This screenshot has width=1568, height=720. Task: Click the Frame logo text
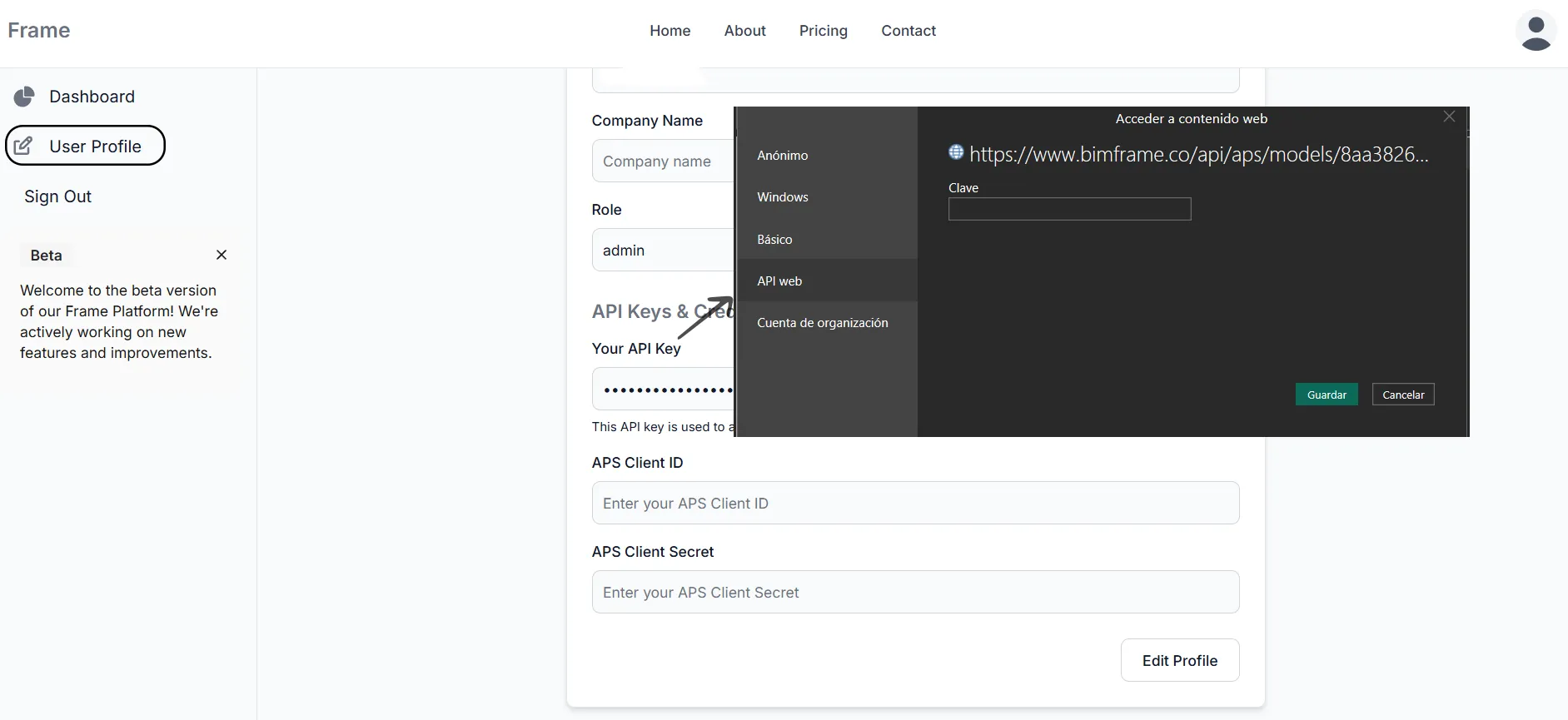39,31
